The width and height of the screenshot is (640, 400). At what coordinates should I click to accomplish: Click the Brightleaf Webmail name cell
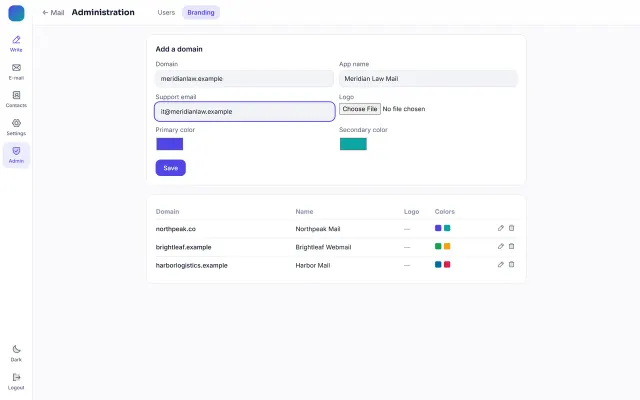323,247
